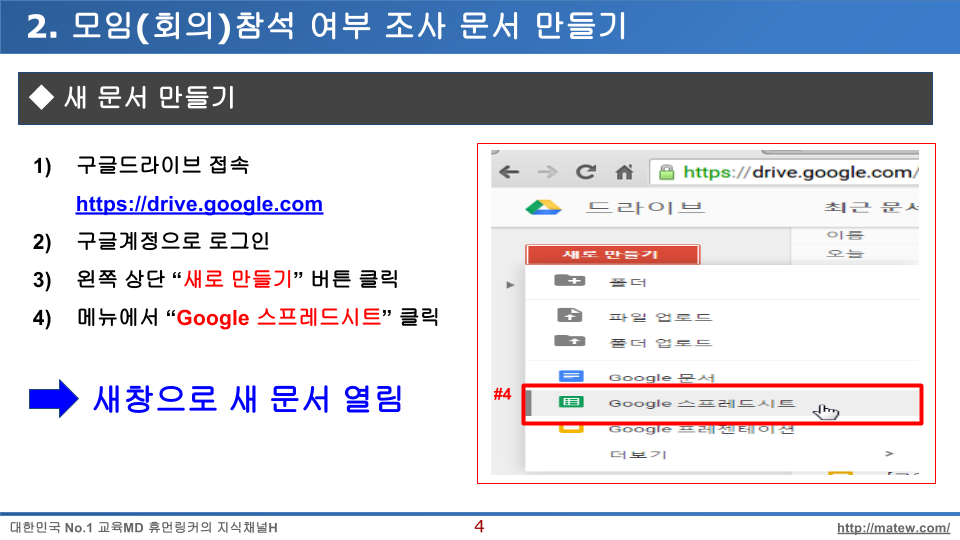Image resolution: width=960 pixels, height=540 pixels.
Task: Click the 더보기 submenu arrow
Action: [x=890, y=454]
